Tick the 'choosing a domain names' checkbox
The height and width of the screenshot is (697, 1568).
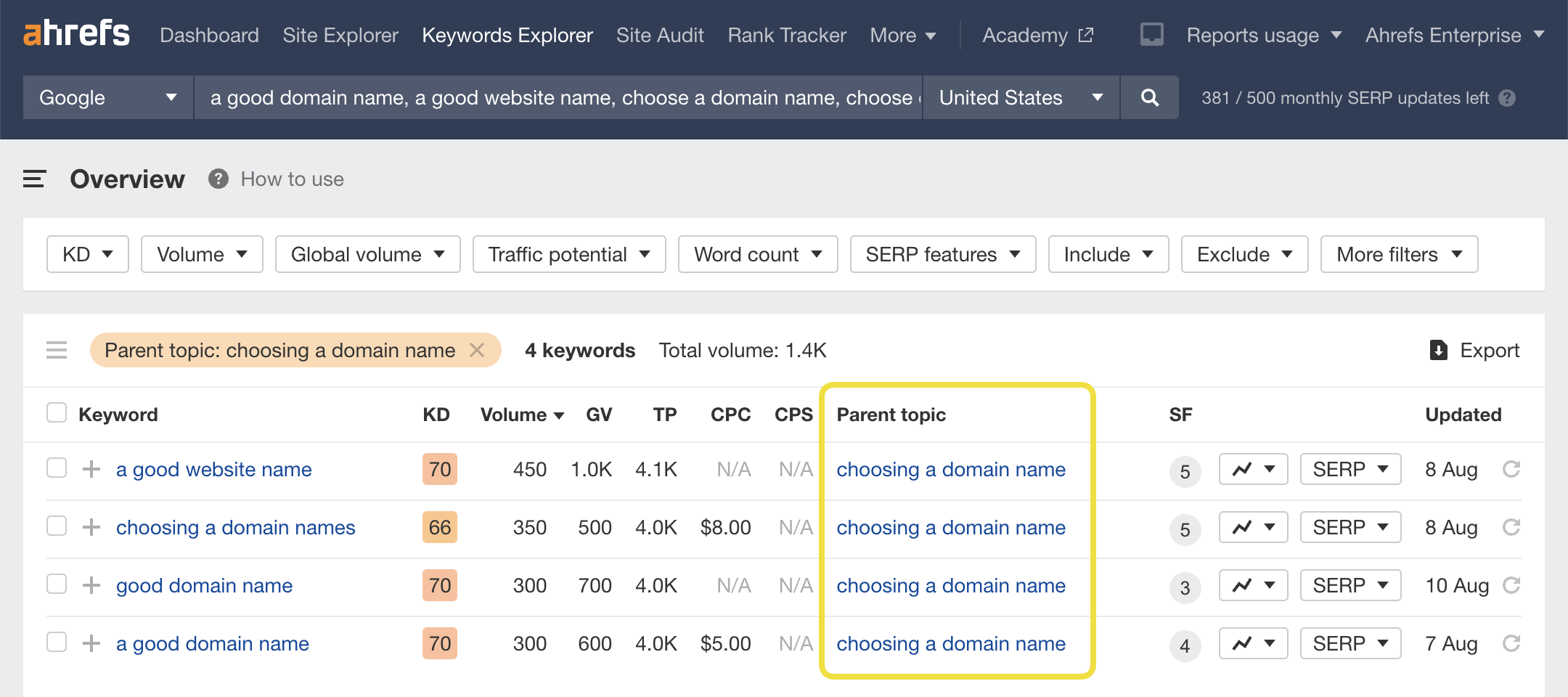click(x=57, y=526)
